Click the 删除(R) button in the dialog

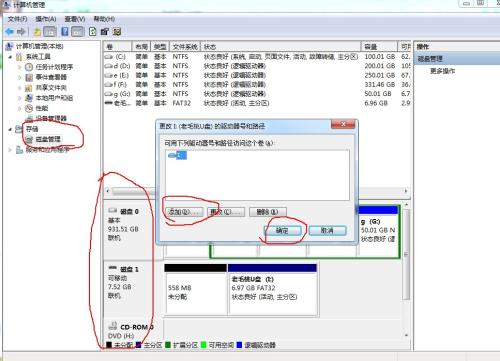(268, 212)
